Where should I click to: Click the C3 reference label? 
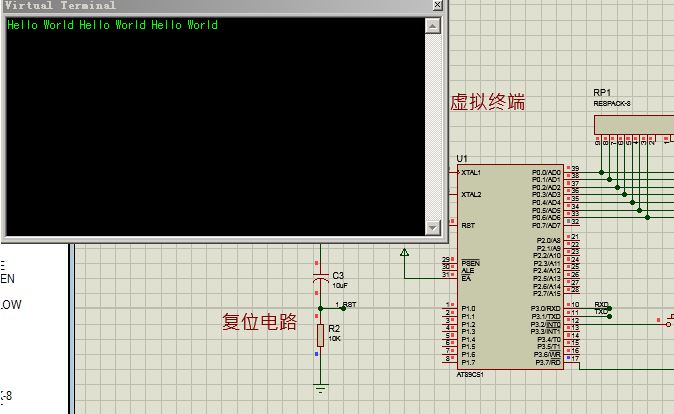point(338,276)
